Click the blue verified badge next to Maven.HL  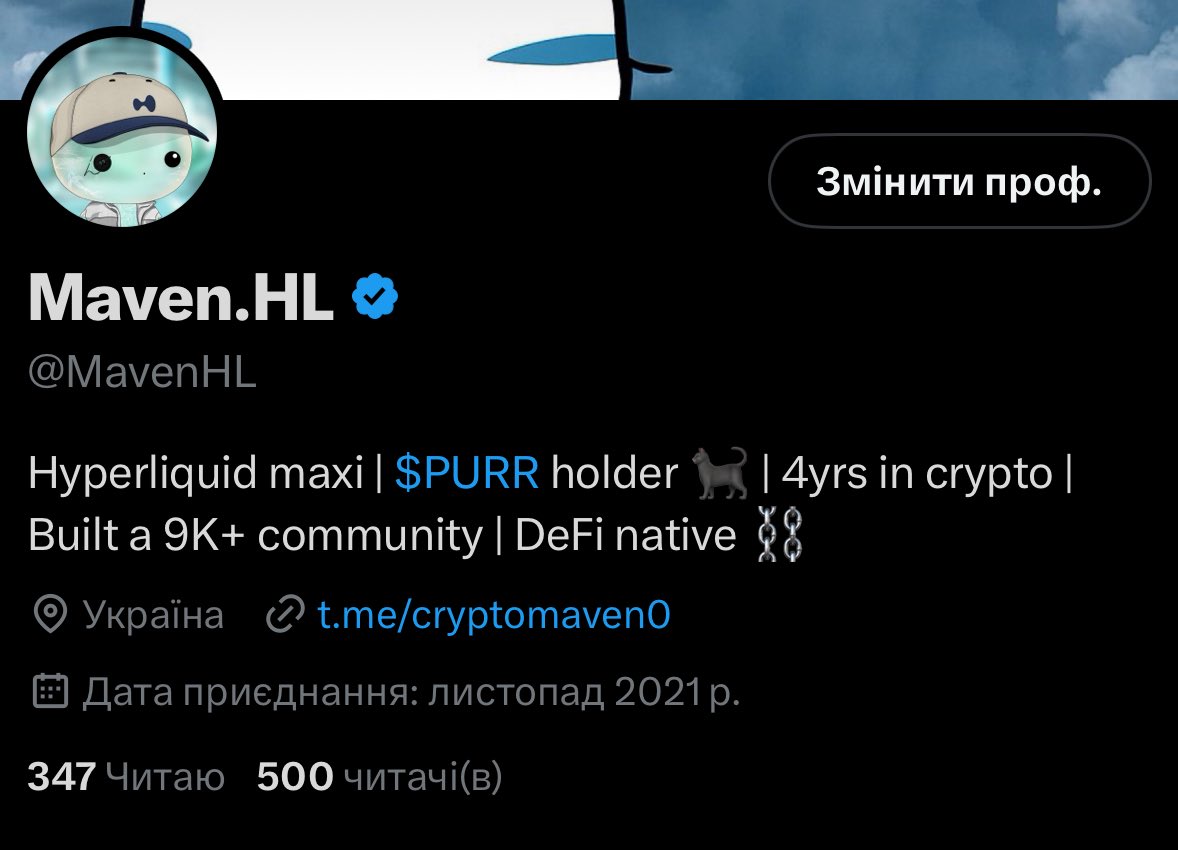point(375,297)
